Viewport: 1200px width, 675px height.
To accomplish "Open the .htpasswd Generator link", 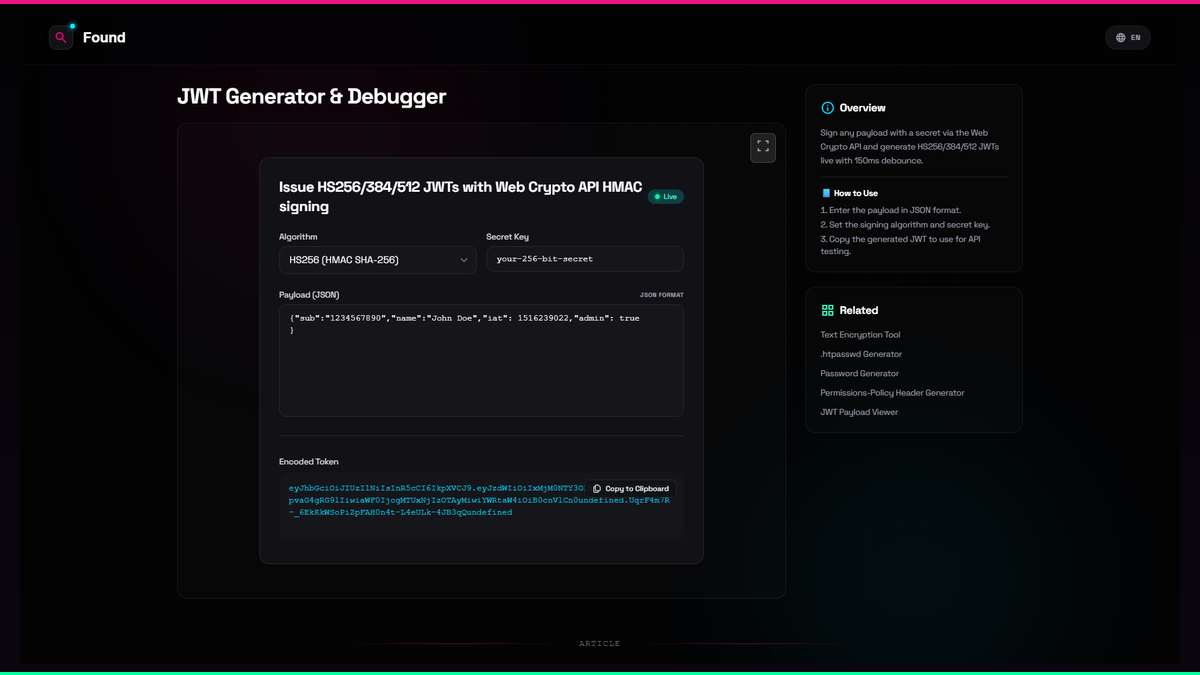I will pyautogui.click(x=861, y=354).
